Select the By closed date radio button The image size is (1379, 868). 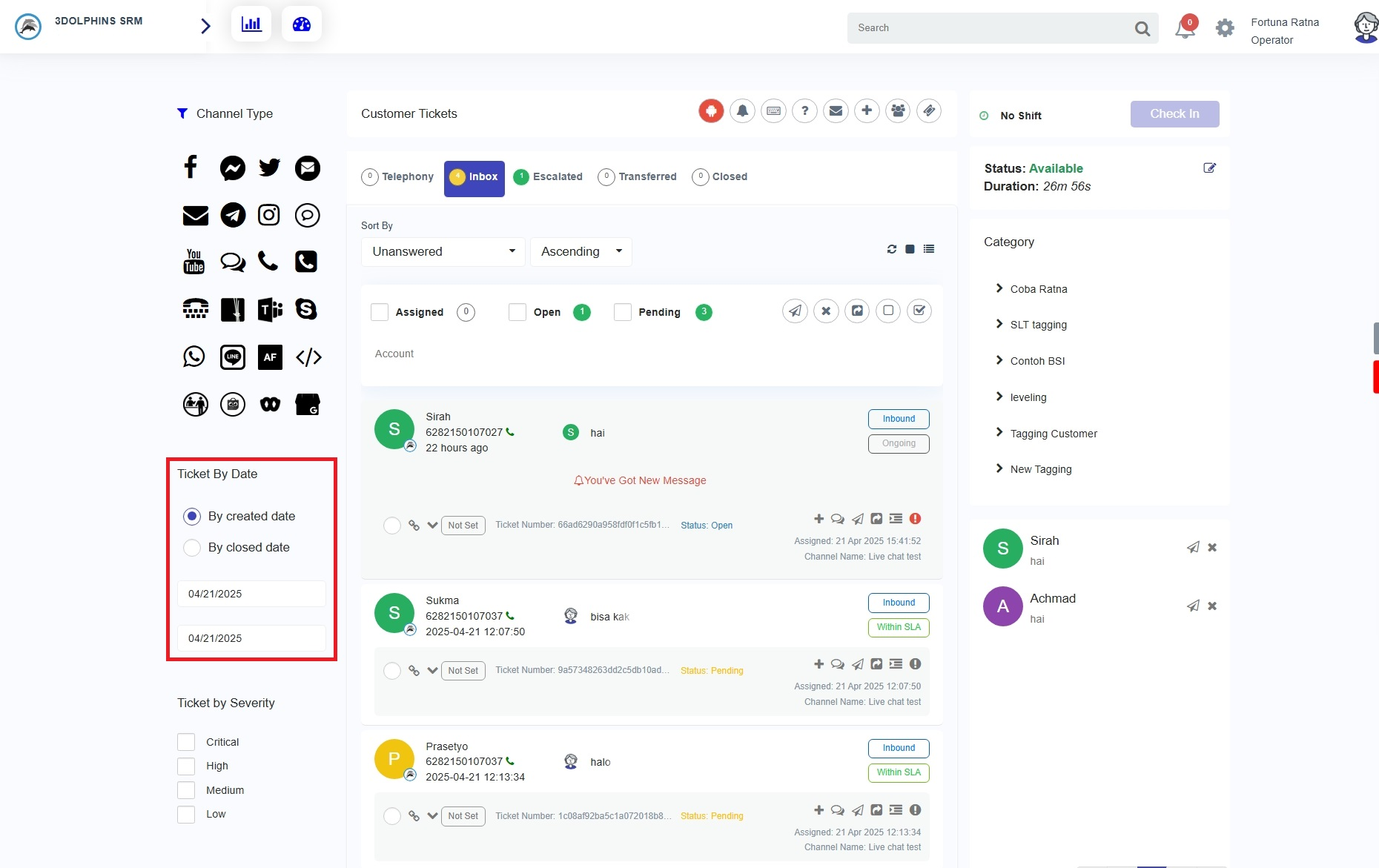192,548
